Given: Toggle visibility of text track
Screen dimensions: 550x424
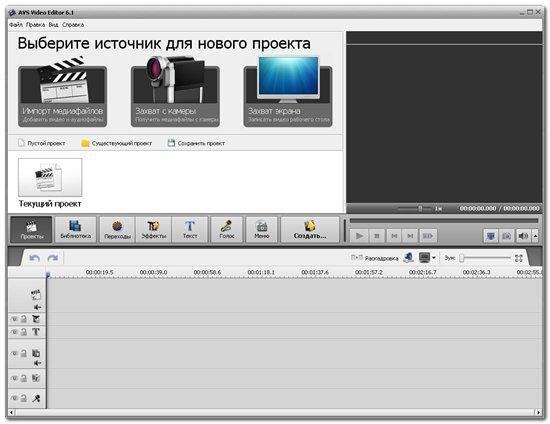Looking at the screenshot, I should (x=14, y=332).
